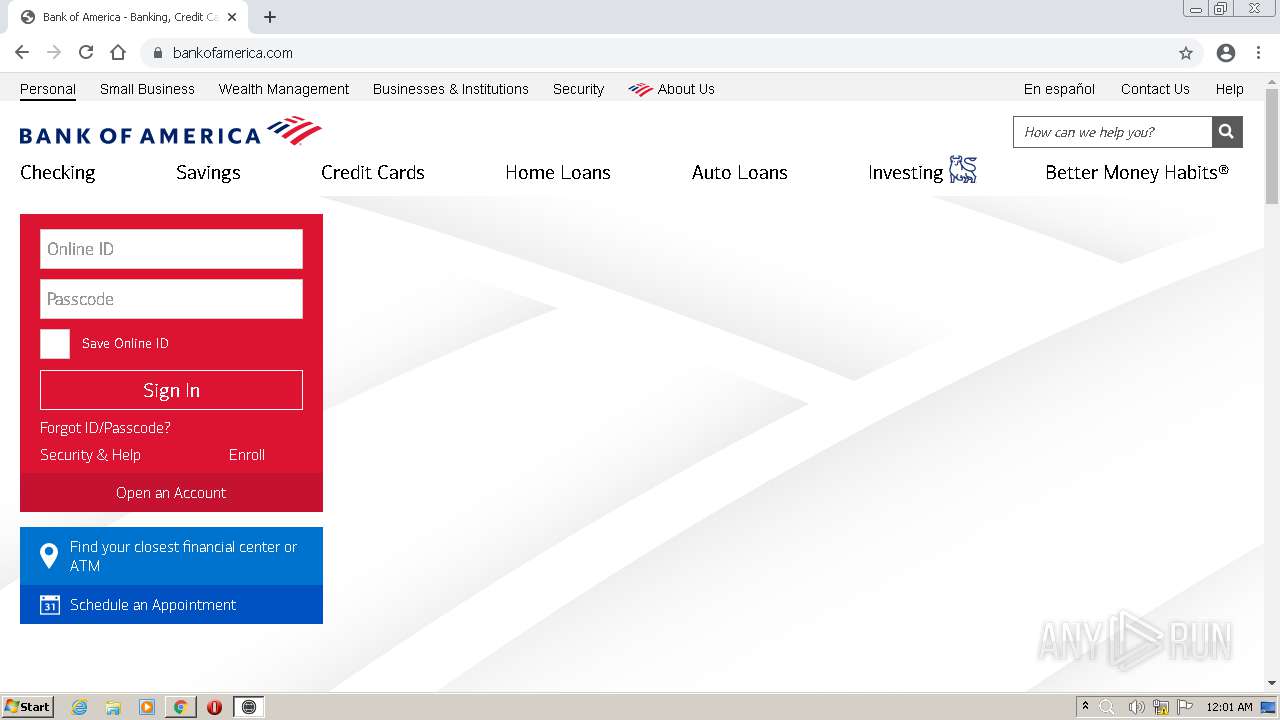Bookmark the page with the star icon
1280x720 pixels.
[x=1186, y=53]
